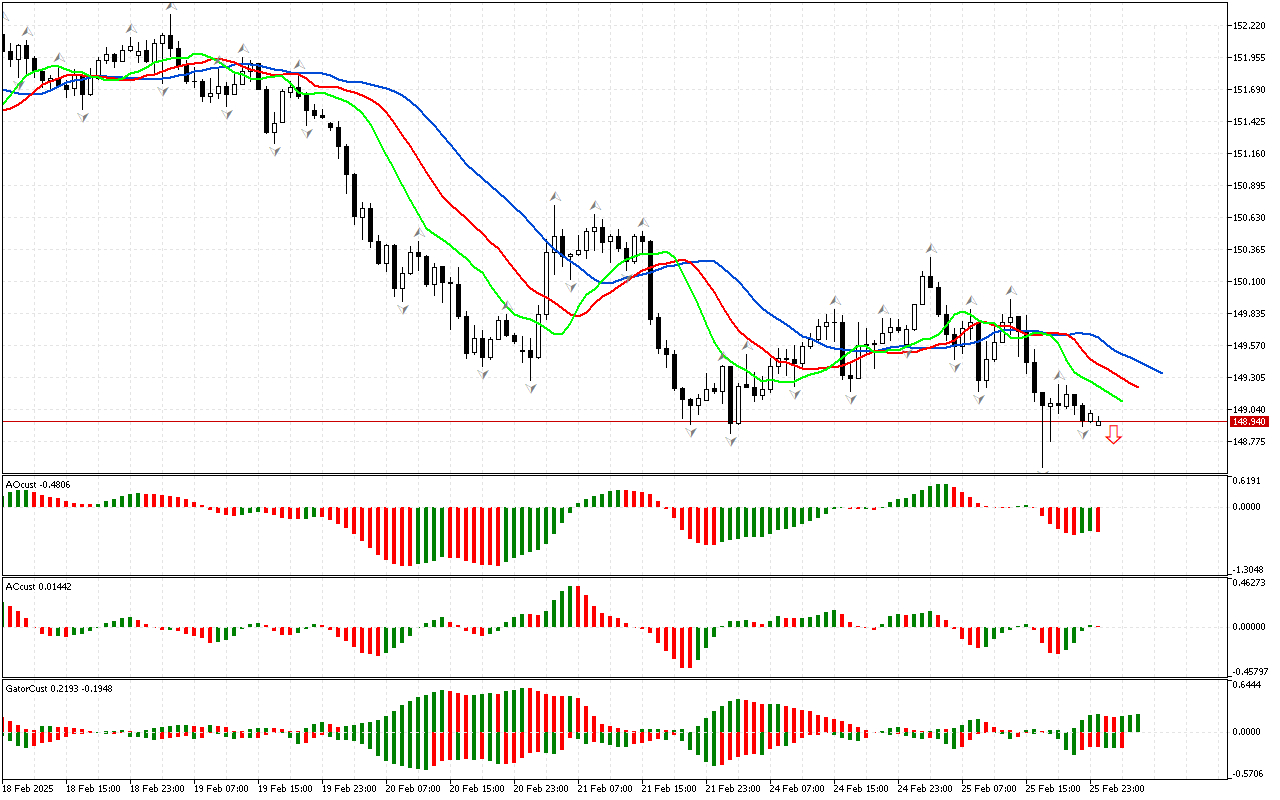1280x800 pixels.
Task: Click the 19 Feb 15:00 time label
Action: point(284,789)
